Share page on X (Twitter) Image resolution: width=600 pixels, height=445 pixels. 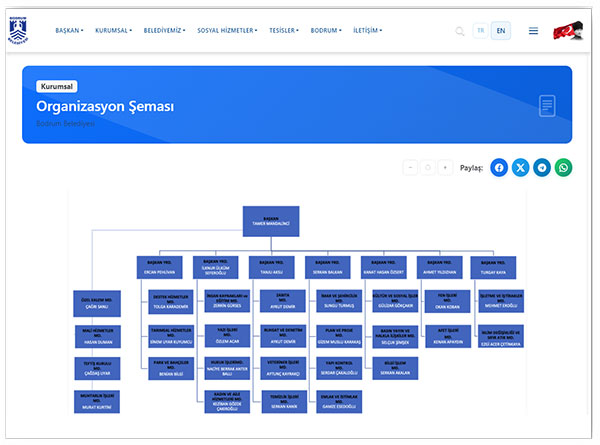tap(520, 168)
